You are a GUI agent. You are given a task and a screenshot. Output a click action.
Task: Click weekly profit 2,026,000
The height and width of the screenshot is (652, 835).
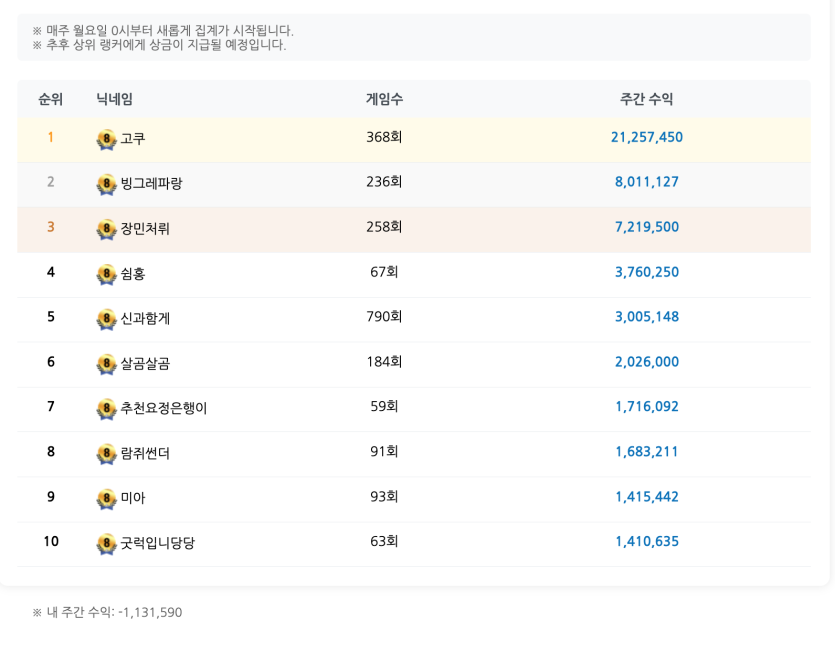pyautogui.click(x=646, y=362)
